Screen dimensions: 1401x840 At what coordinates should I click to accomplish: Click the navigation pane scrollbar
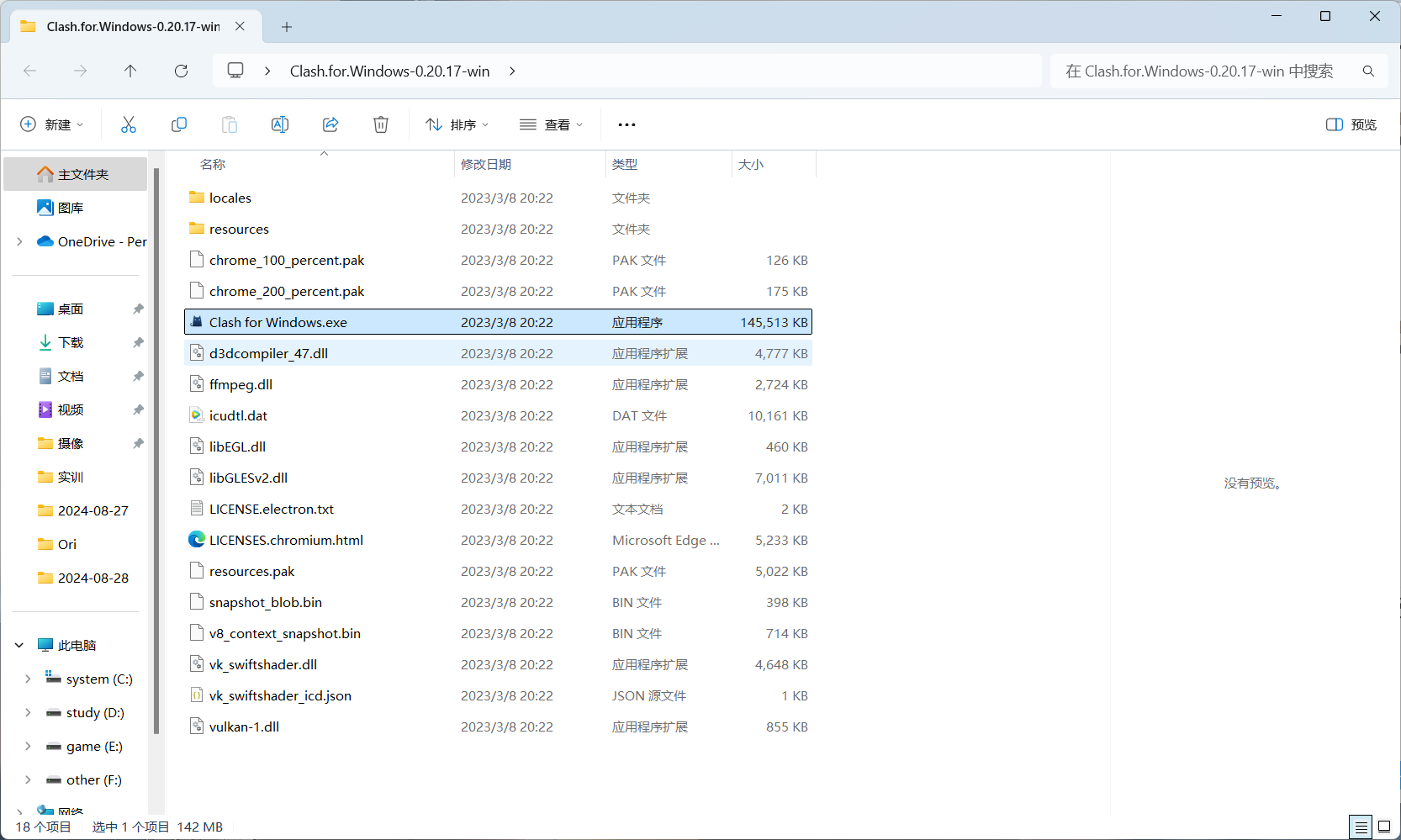point(156,450)
